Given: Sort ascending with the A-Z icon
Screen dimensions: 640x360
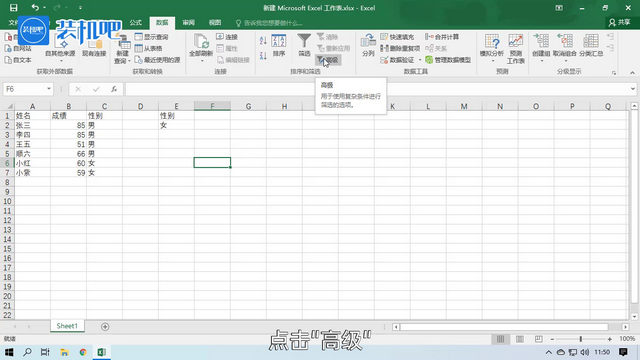Looking at the screenshot, I should tap(263, 40).
